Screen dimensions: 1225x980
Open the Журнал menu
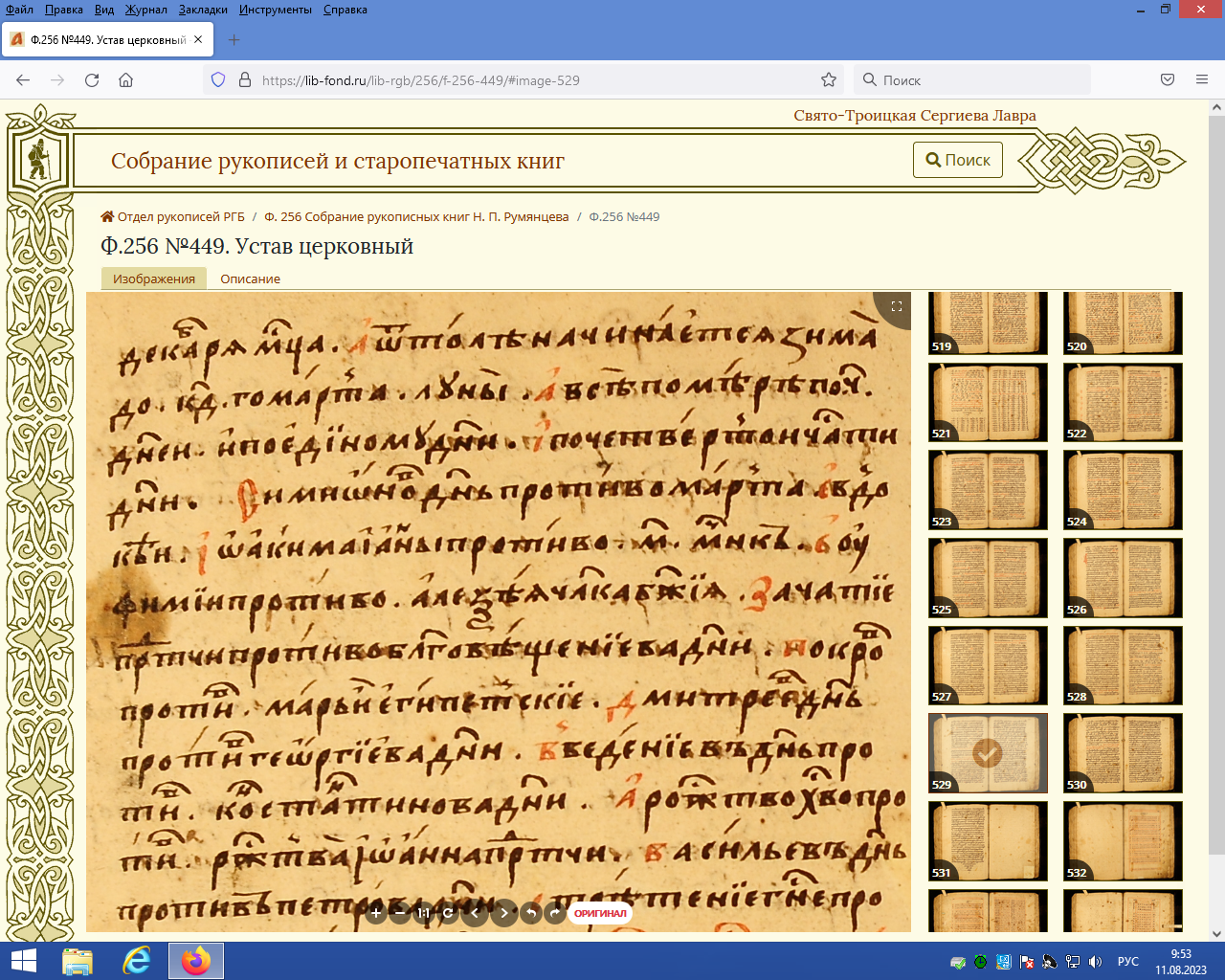(x=146, y=10)
